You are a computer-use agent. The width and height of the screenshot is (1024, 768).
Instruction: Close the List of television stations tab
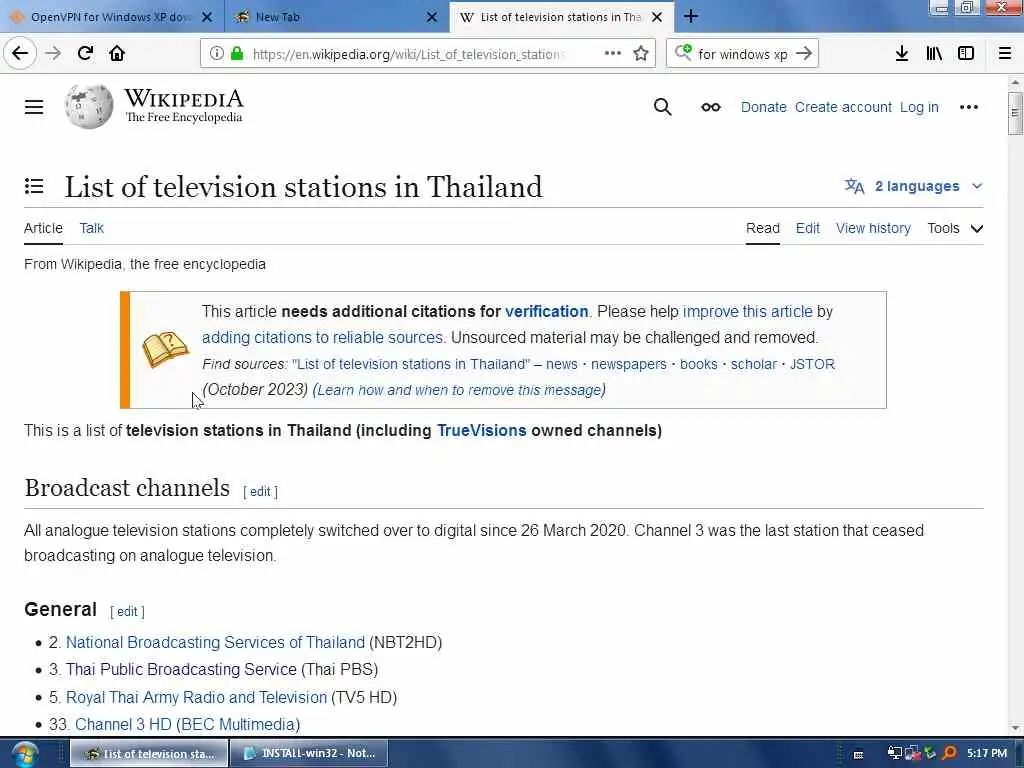658,18
